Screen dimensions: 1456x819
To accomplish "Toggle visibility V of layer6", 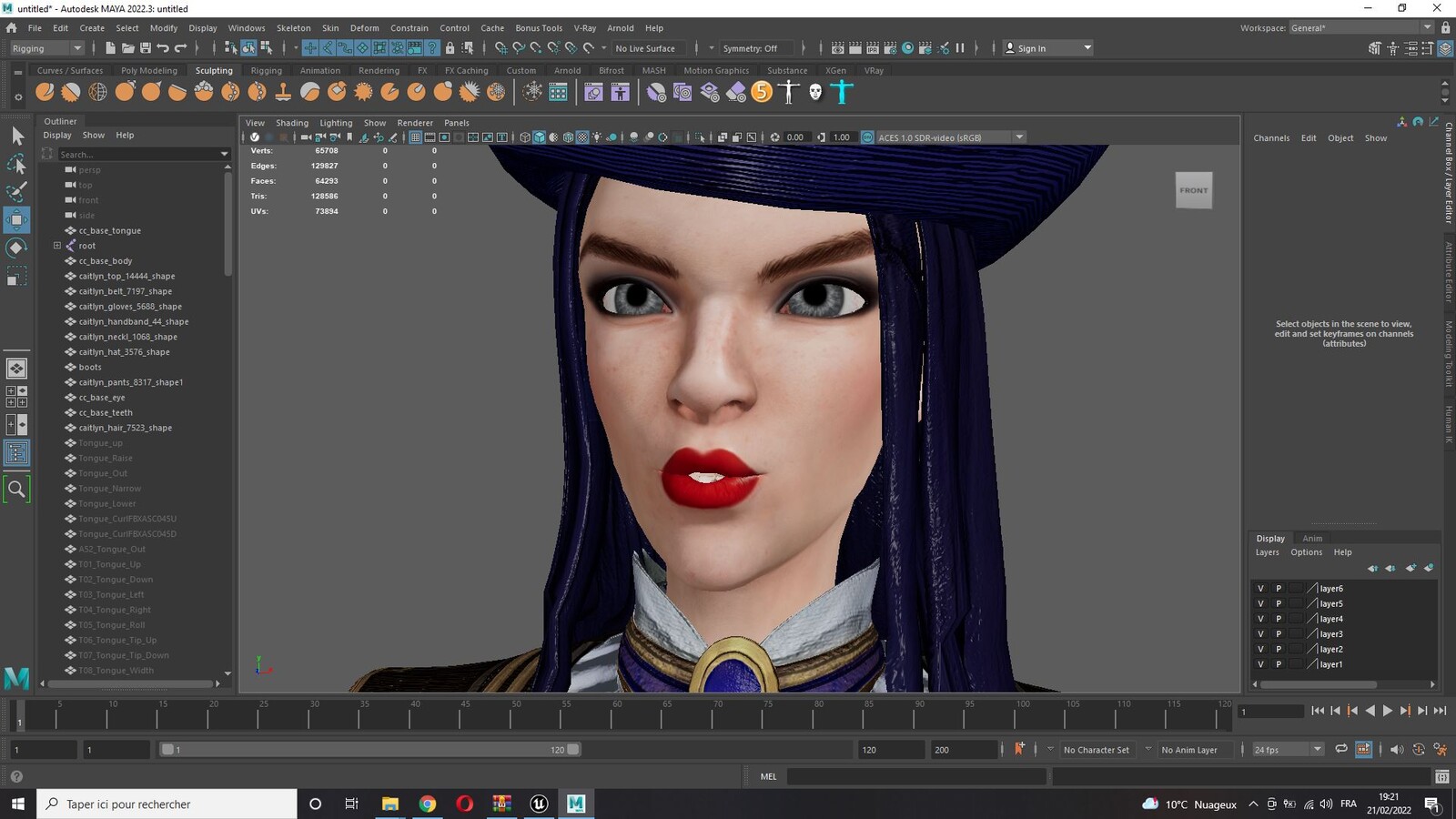I will pyautogui.click(x=1260, y=589).
